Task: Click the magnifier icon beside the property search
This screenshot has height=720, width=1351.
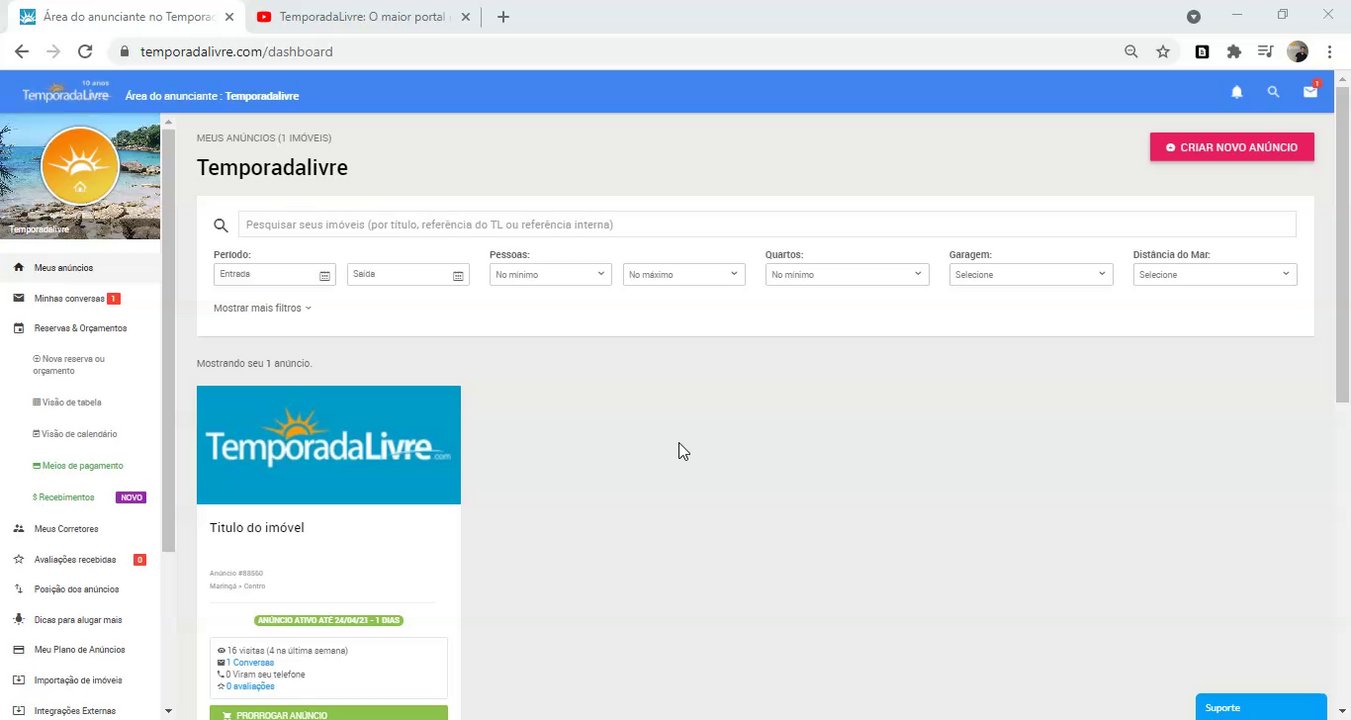Action: coord(221,225)
